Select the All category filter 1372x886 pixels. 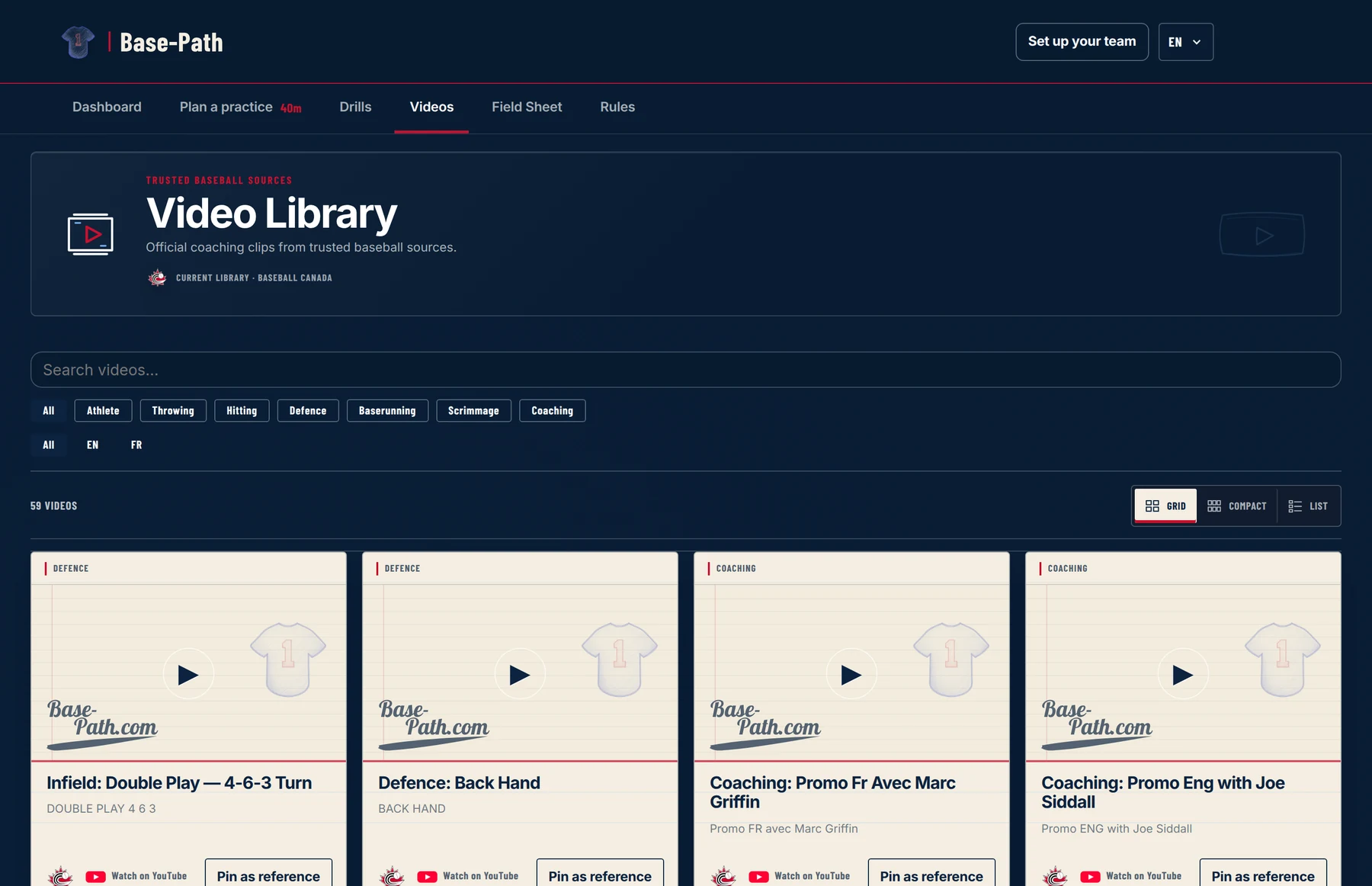[49, 410]
